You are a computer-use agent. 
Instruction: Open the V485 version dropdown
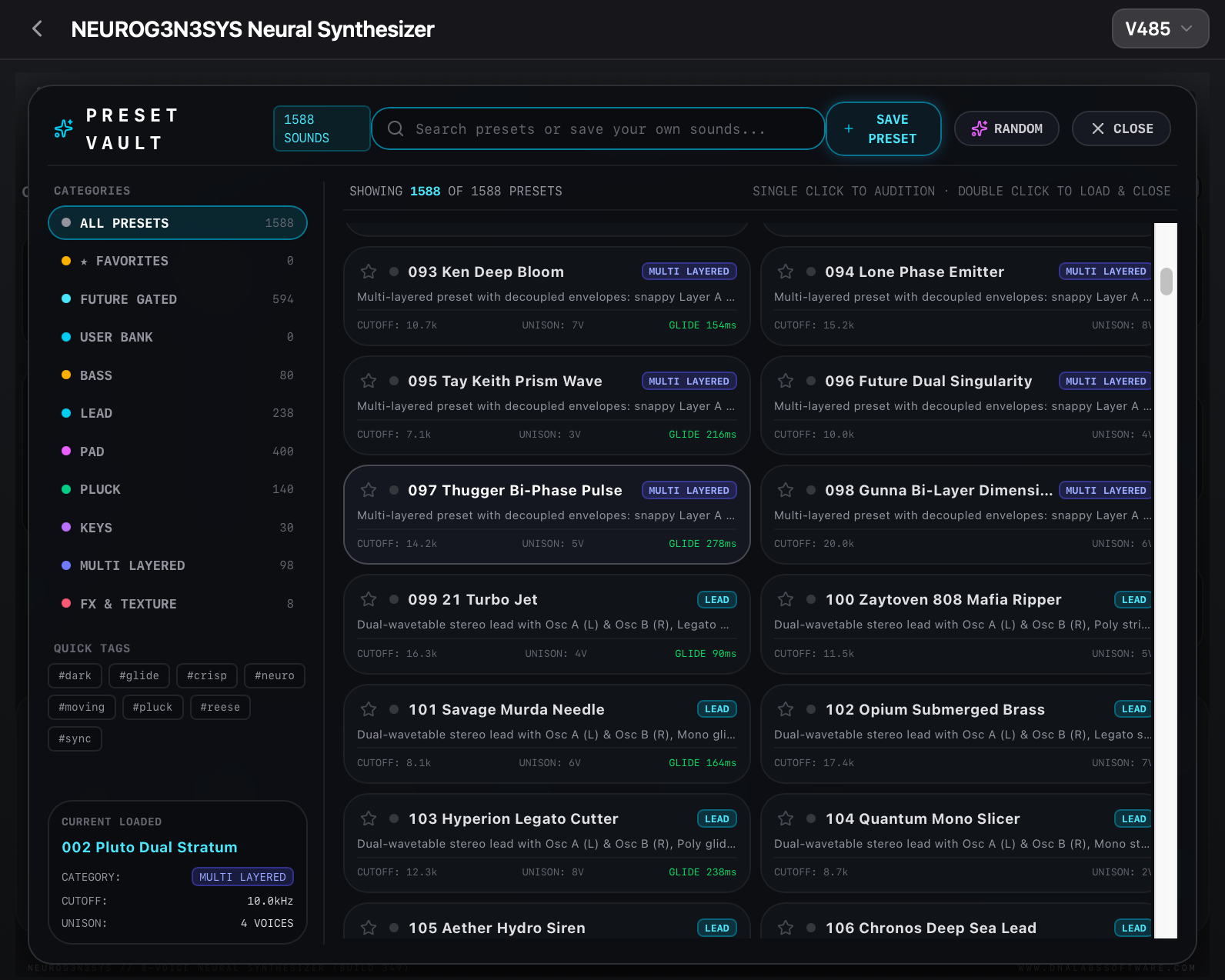[x=1160, y=29]
